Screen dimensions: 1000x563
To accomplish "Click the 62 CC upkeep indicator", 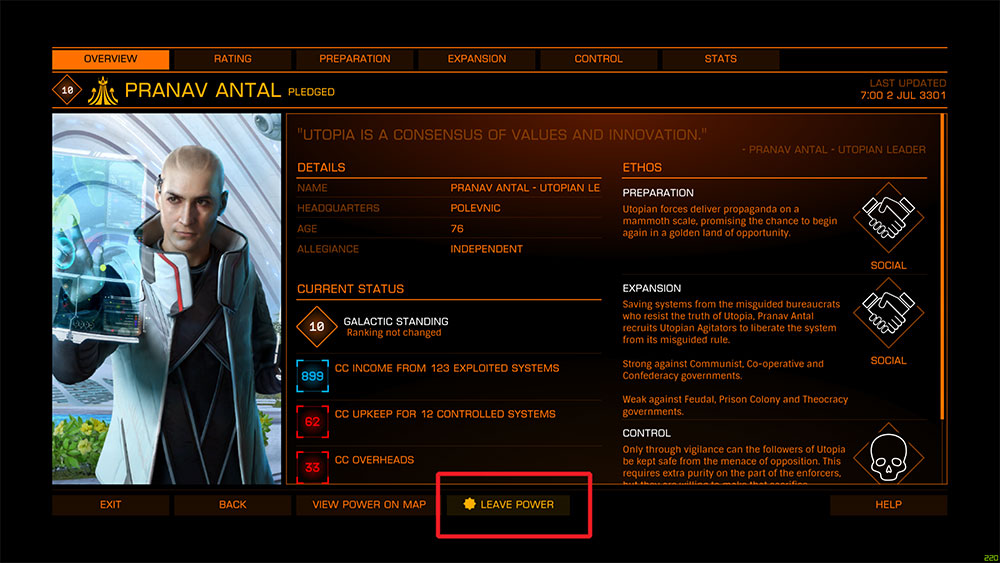I will [312, 421].
